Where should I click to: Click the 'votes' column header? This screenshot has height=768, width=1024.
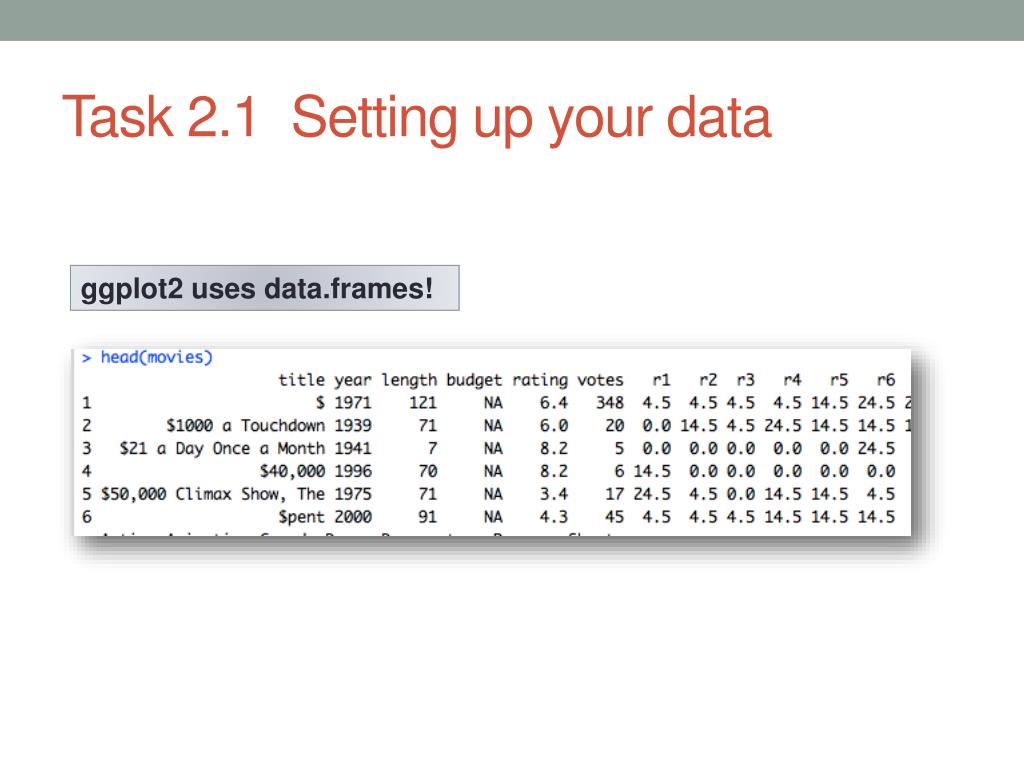coord(600,380)
